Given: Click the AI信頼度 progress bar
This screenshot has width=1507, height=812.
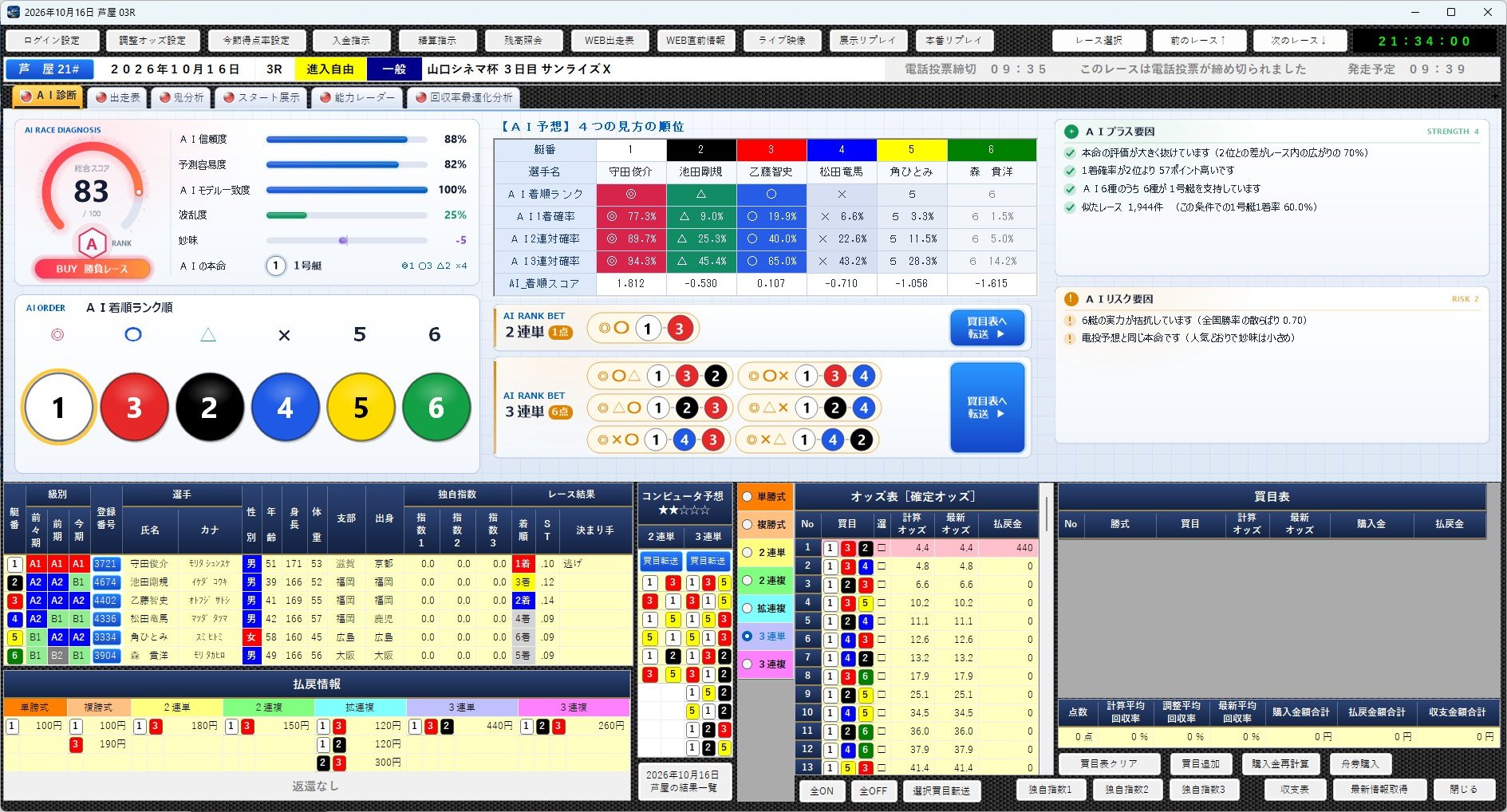Looking at the screenshot, I should [x=346, y=140].
